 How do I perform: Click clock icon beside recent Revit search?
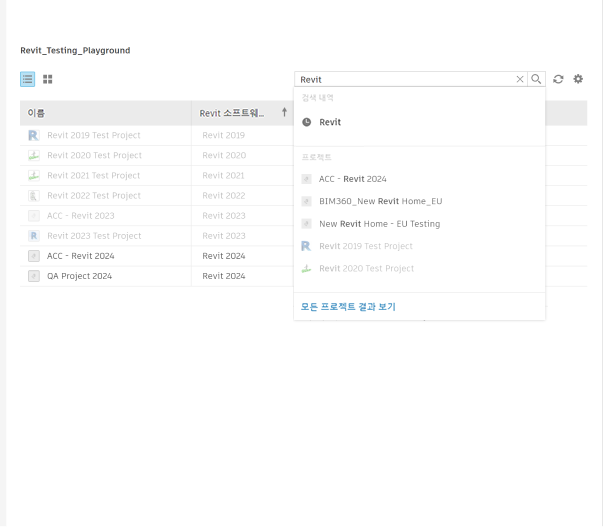point(306,122)
